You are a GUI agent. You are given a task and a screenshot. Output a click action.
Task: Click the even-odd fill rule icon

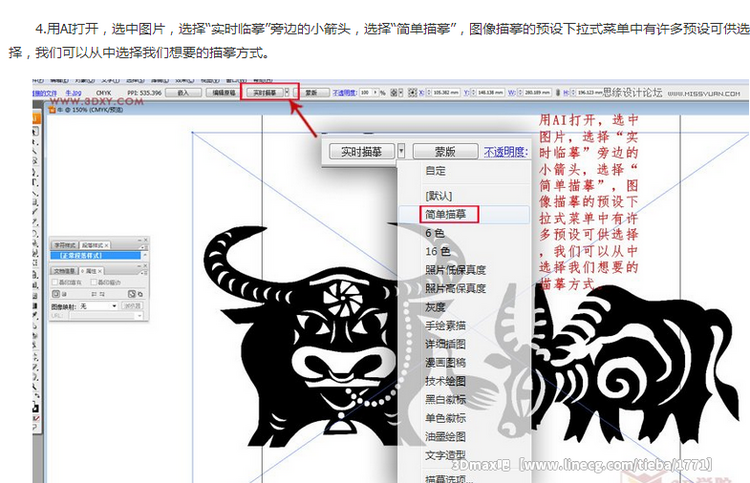[x=140, y=295]
